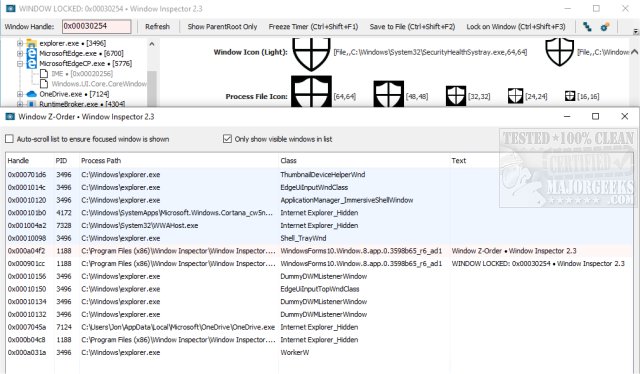Screen dimensions: 640x374
Task: Select row with text Window Z-Order • Window Inspector 2.3
Action: click(319, 251)
